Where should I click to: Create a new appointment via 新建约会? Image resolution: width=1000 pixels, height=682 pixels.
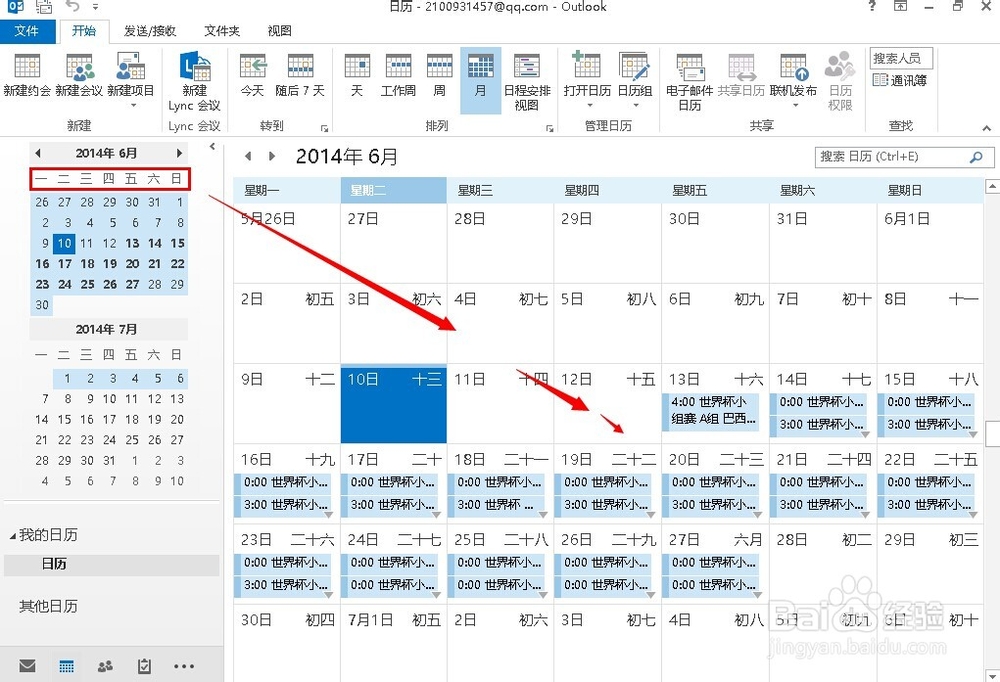click(26, 78)
